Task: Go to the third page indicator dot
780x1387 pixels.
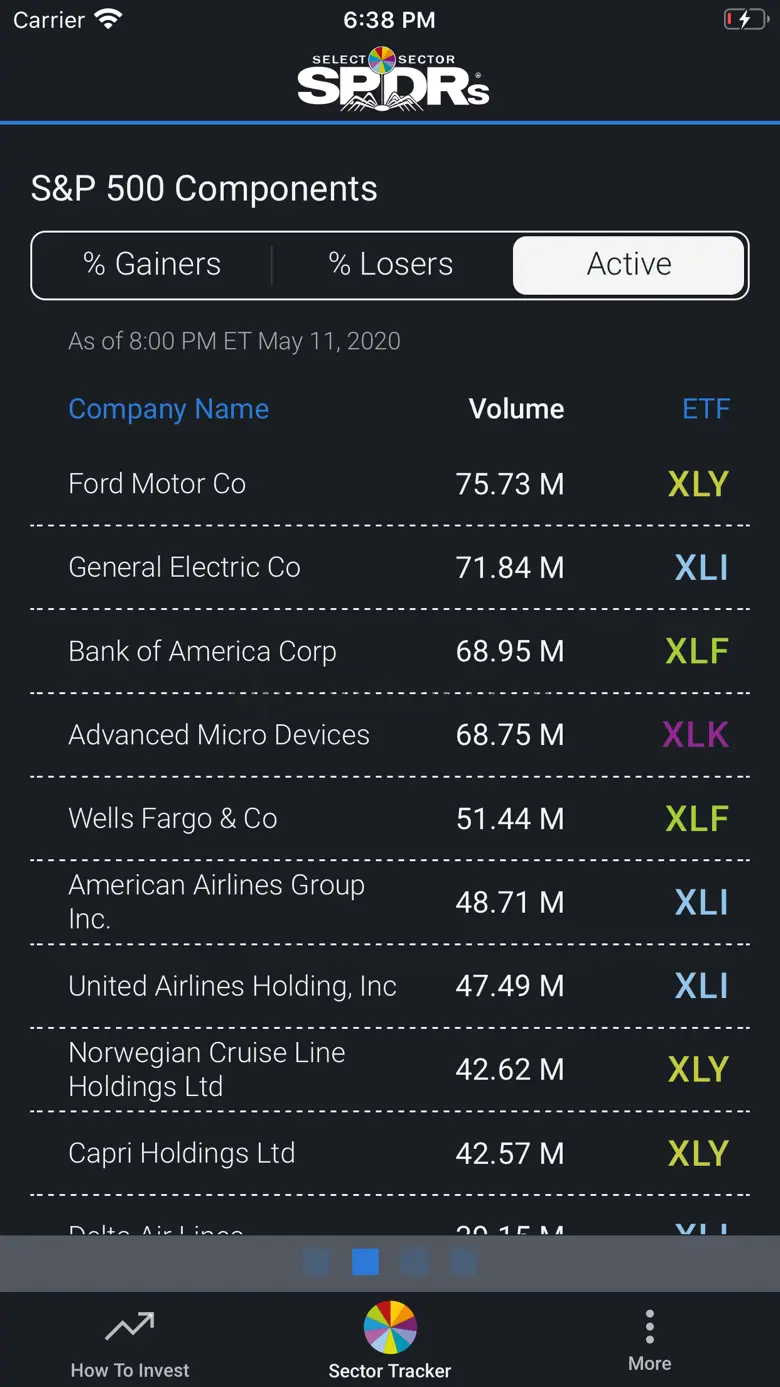Action: click(x=414, y=1262)
